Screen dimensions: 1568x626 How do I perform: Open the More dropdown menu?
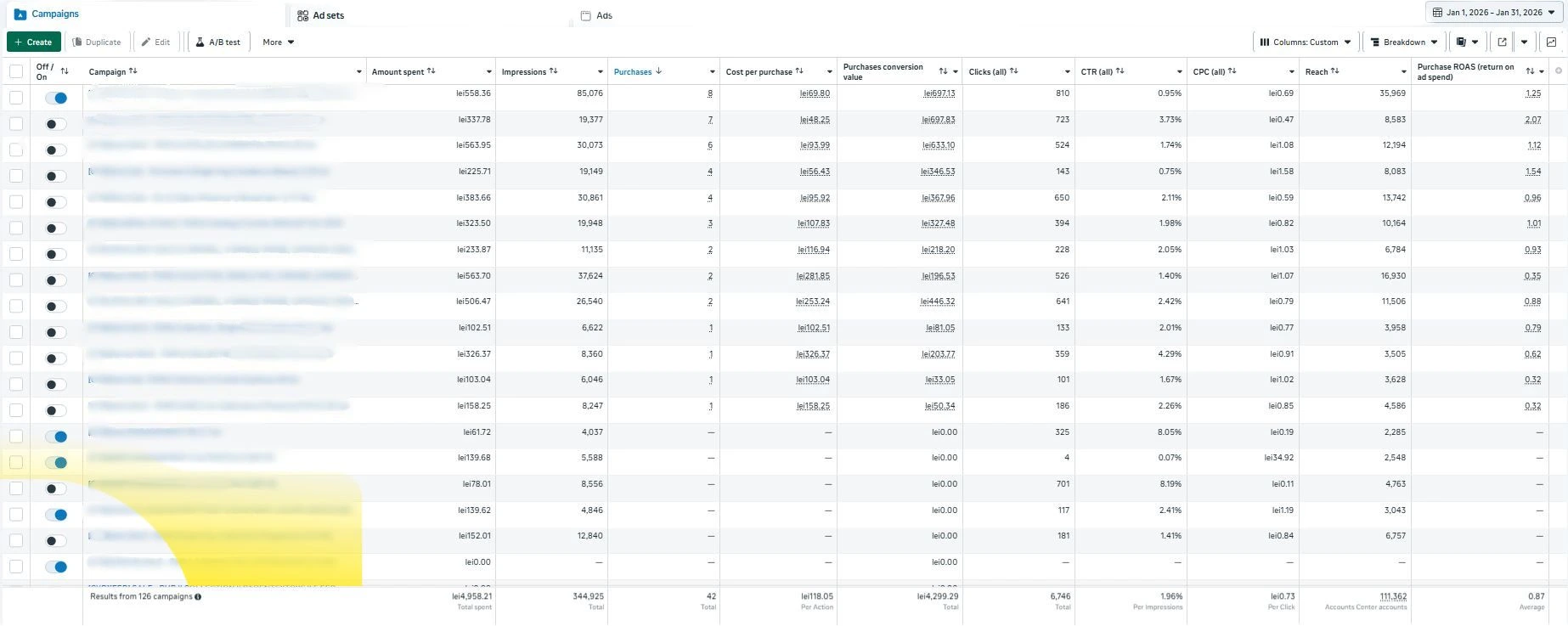pyautogui.click(x=279, y=42)
